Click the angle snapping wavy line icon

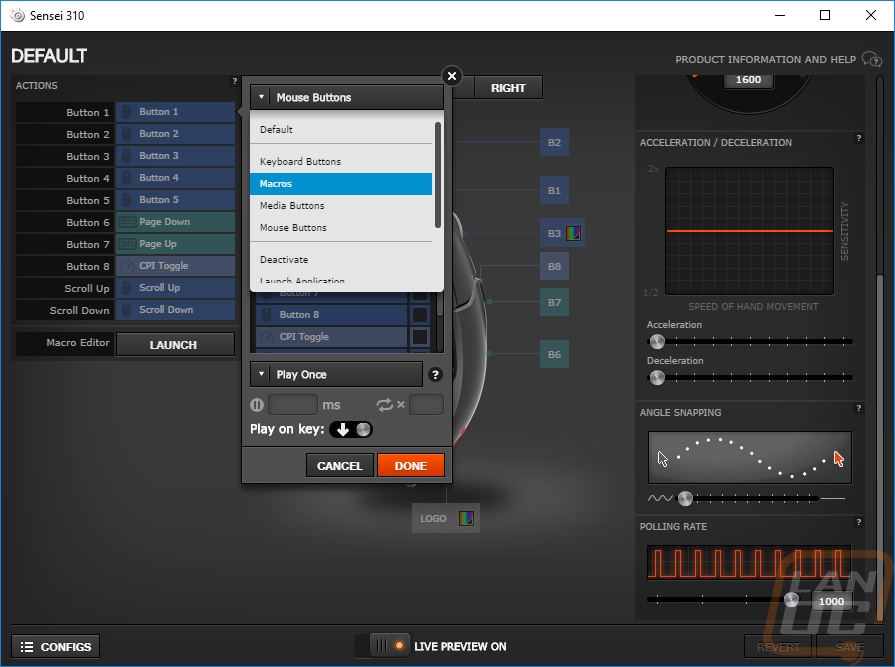(660, 498)
